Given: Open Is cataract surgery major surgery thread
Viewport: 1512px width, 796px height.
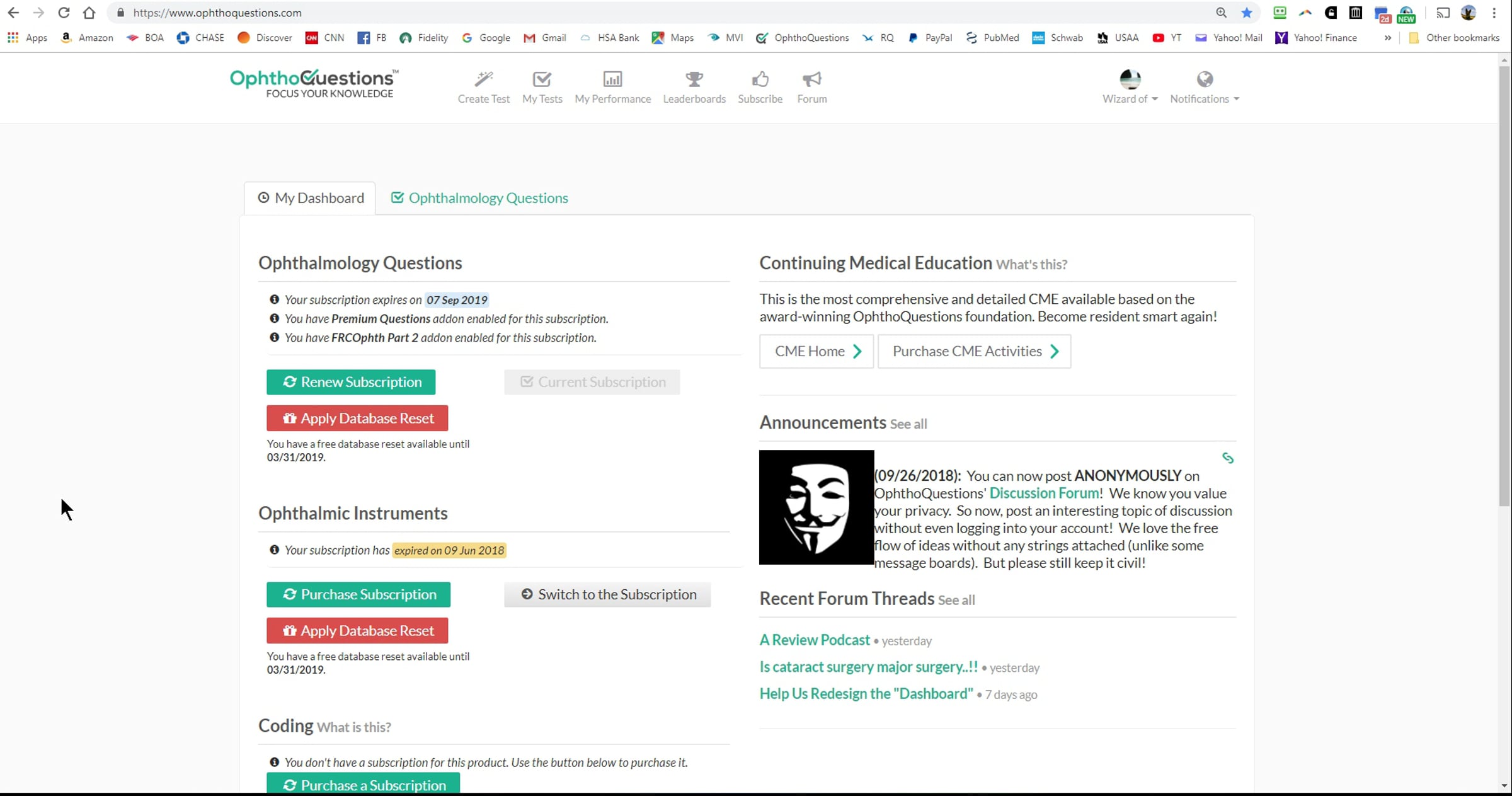Looking at the screenshot, I should pos(869,667).
